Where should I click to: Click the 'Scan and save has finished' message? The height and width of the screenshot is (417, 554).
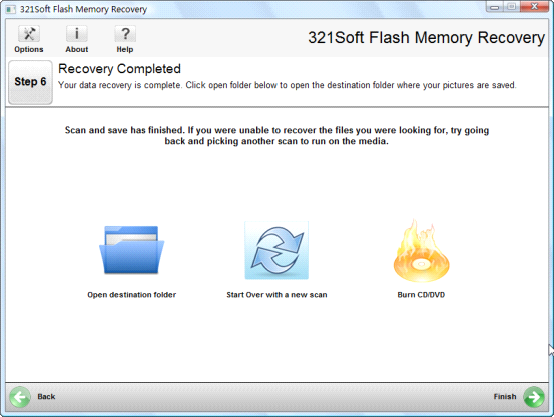tap(277, 136)
